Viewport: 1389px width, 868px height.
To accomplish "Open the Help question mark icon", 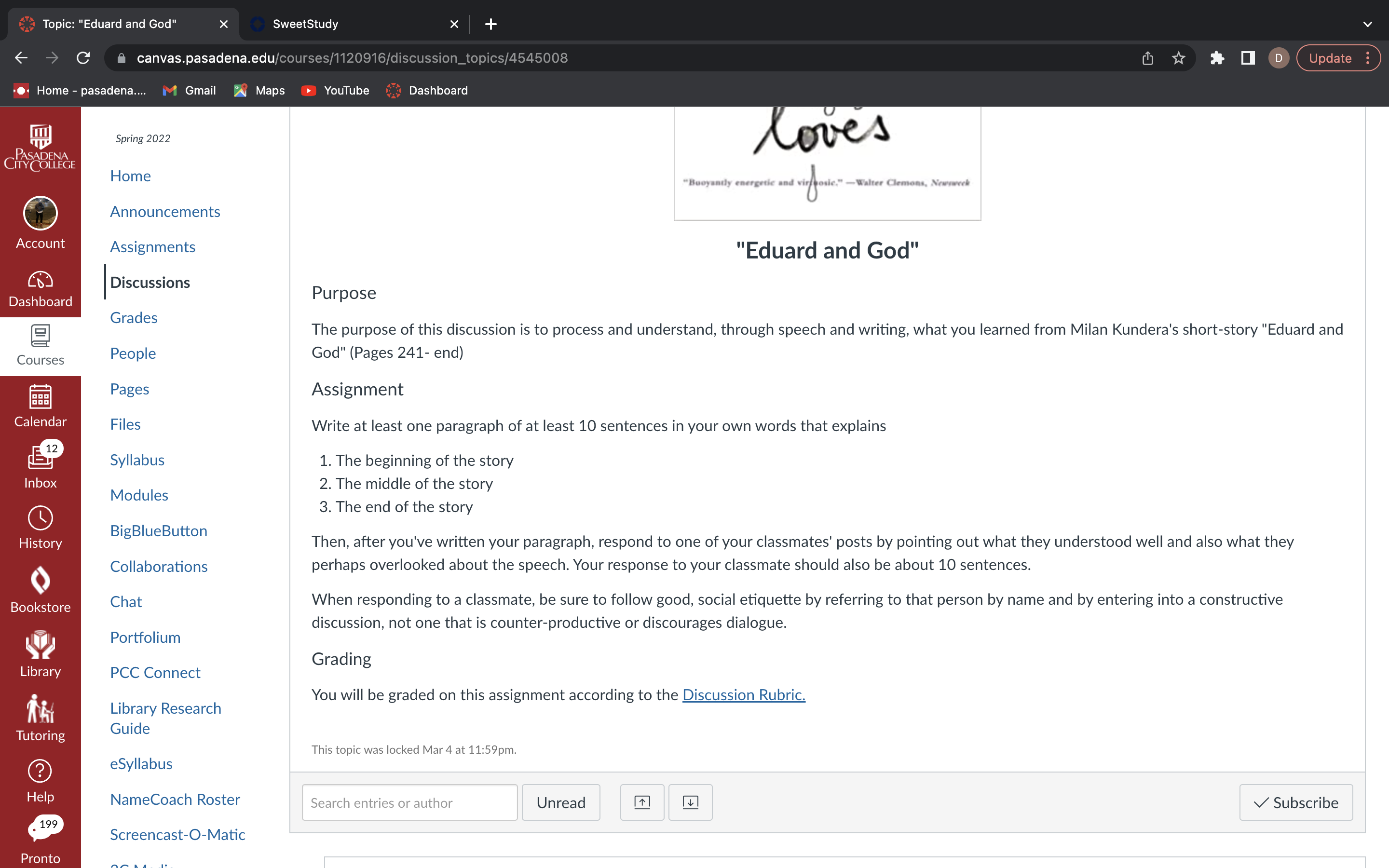I will (x=40, y=771).
